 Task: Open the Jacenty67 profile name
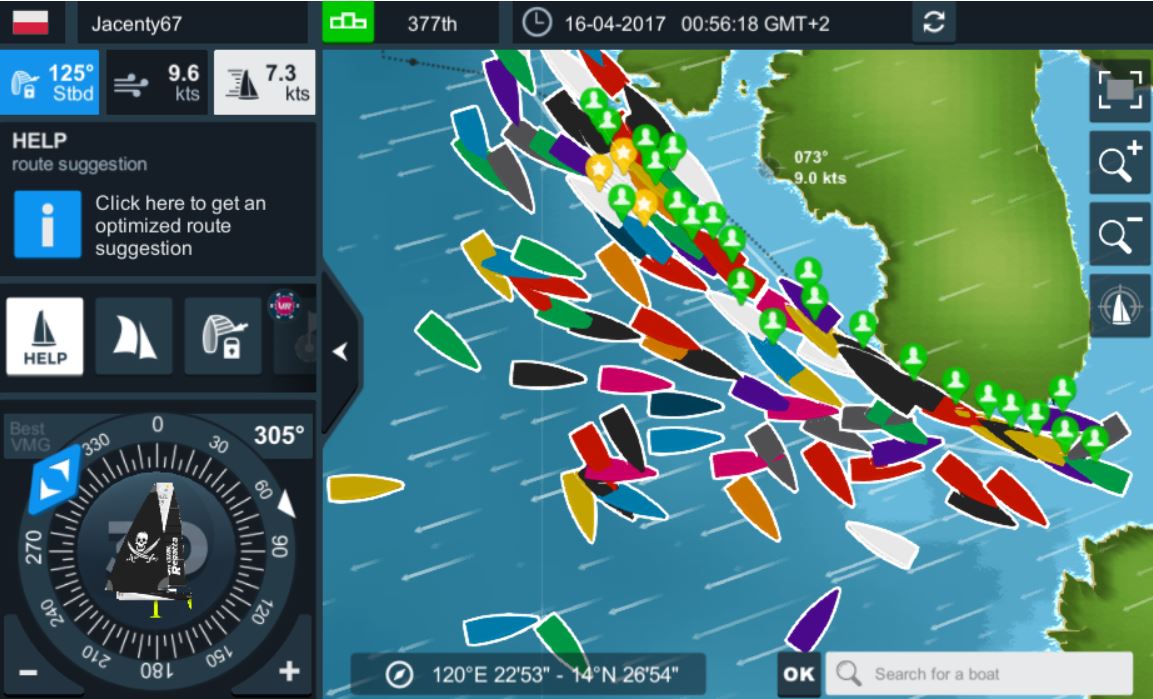tap(136, 24)
